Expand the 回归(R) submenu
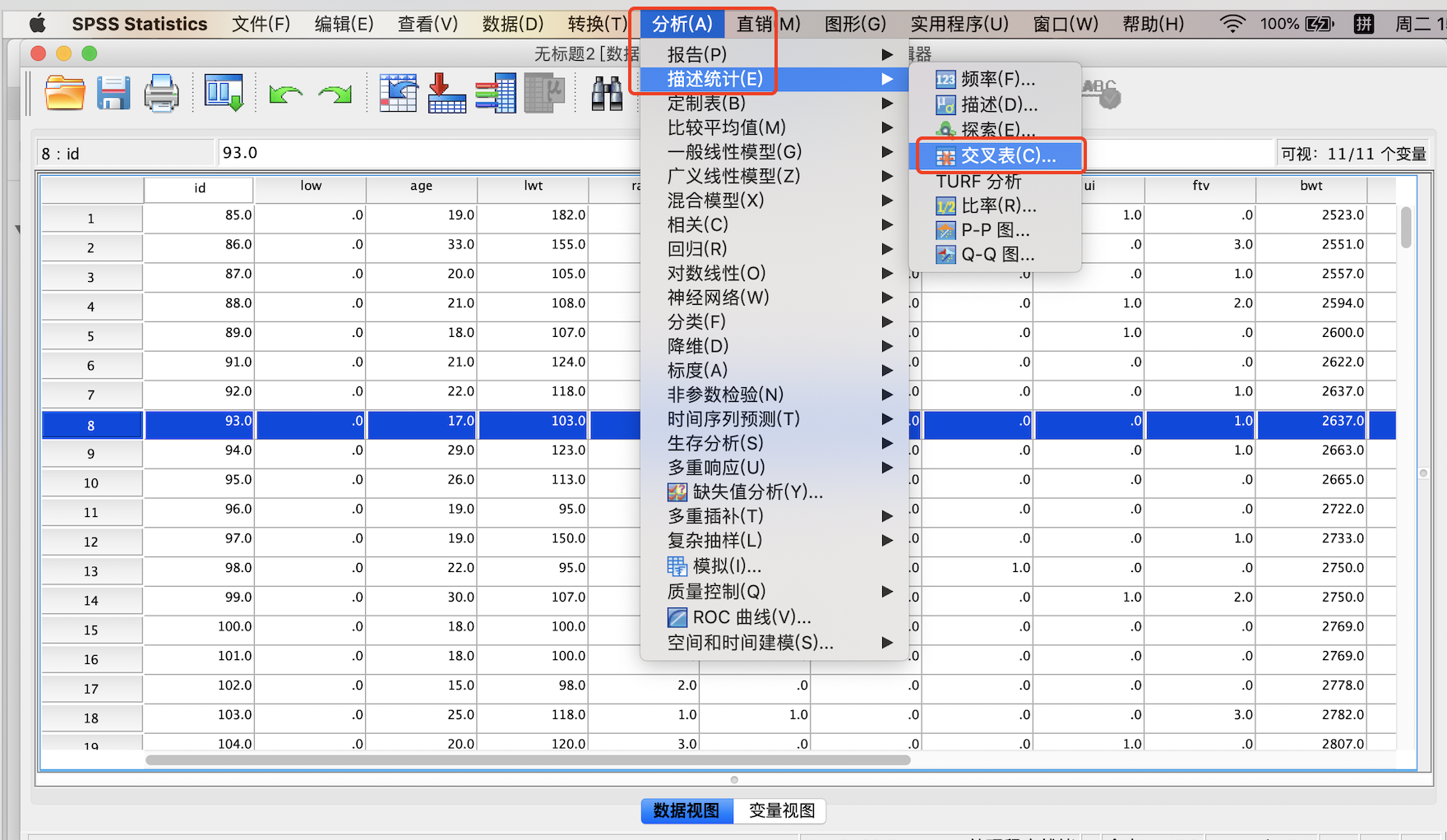 click(x=774, y=248)
